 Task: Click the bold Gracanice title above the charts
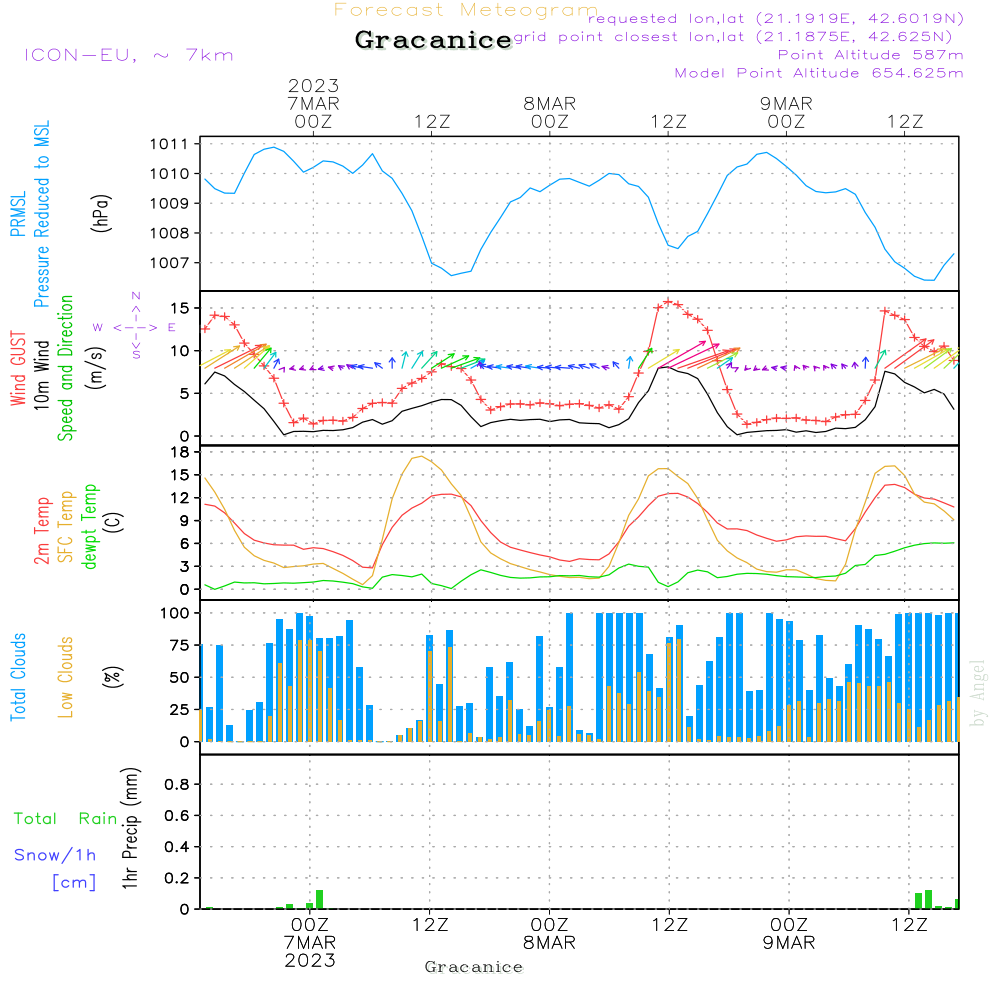(433, 40)
